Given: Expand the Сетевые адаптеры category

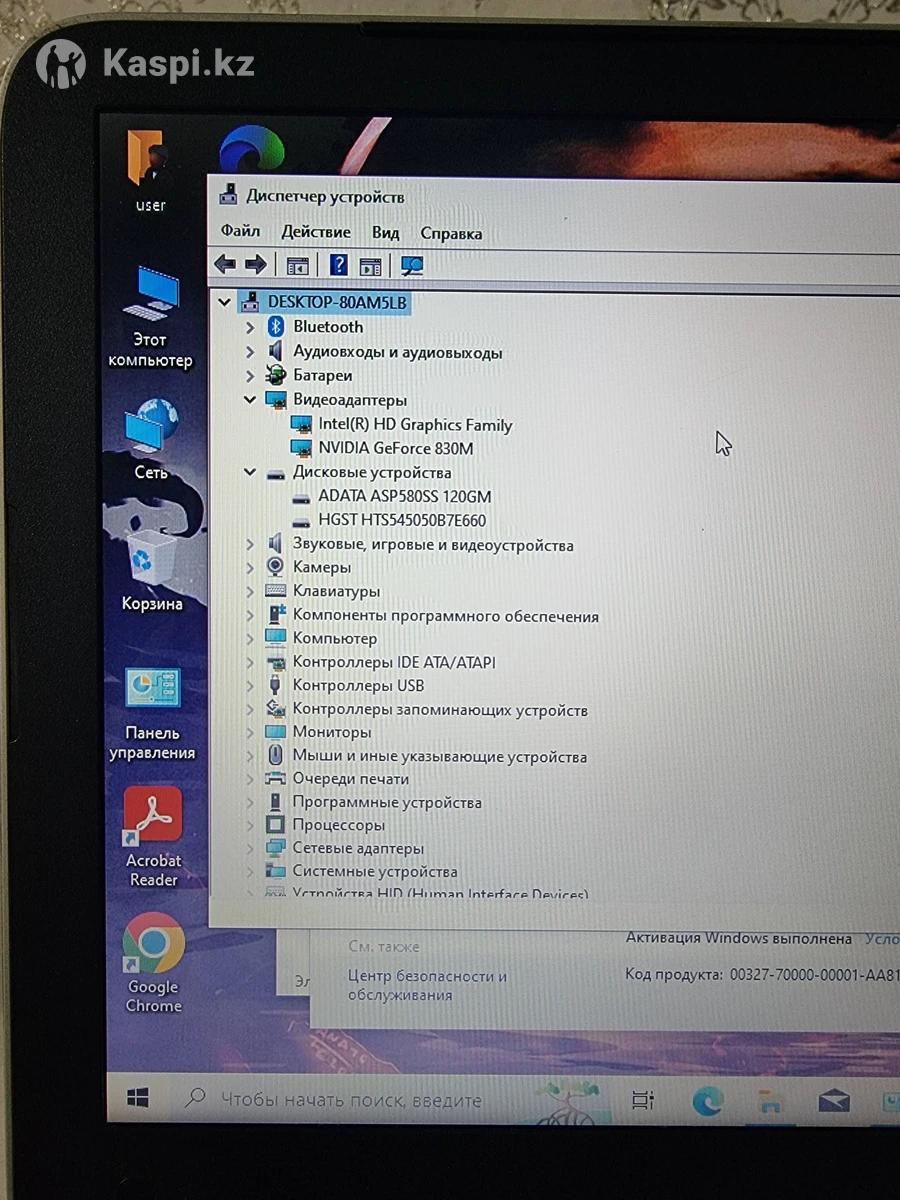Looking at the screenshot, I should pos(250,848).
